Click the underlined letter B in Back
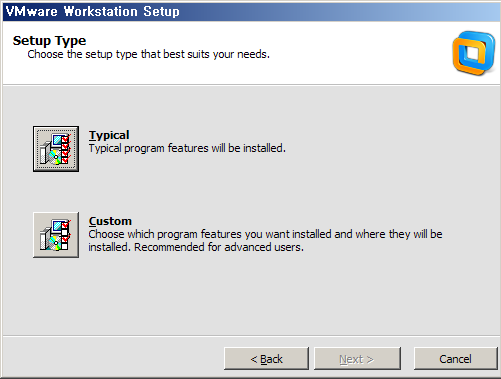The image size is (501, 379). pos(264,359)
